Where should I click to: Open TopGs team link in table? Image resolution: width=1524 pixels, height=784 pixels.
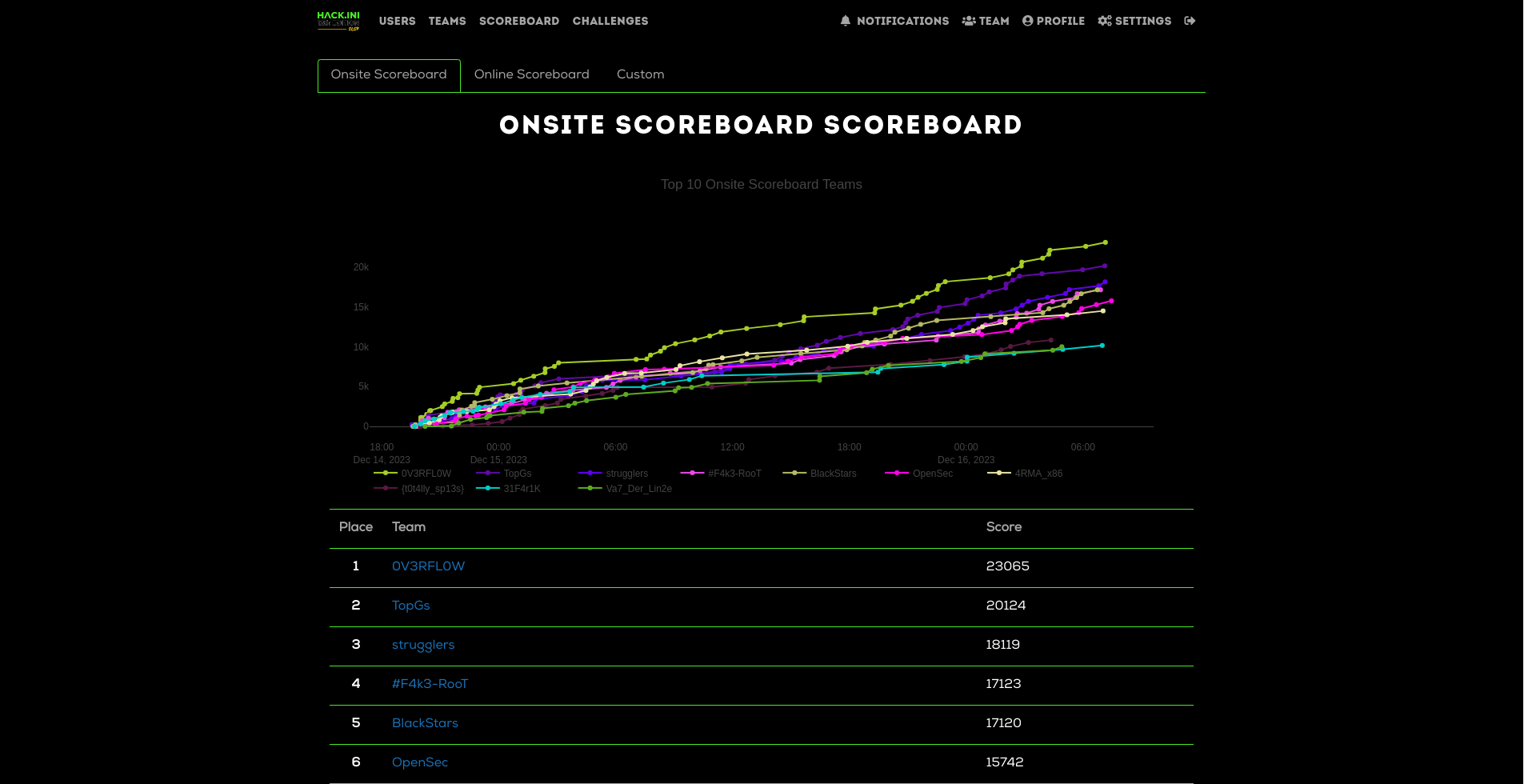(x=411, y=606)
